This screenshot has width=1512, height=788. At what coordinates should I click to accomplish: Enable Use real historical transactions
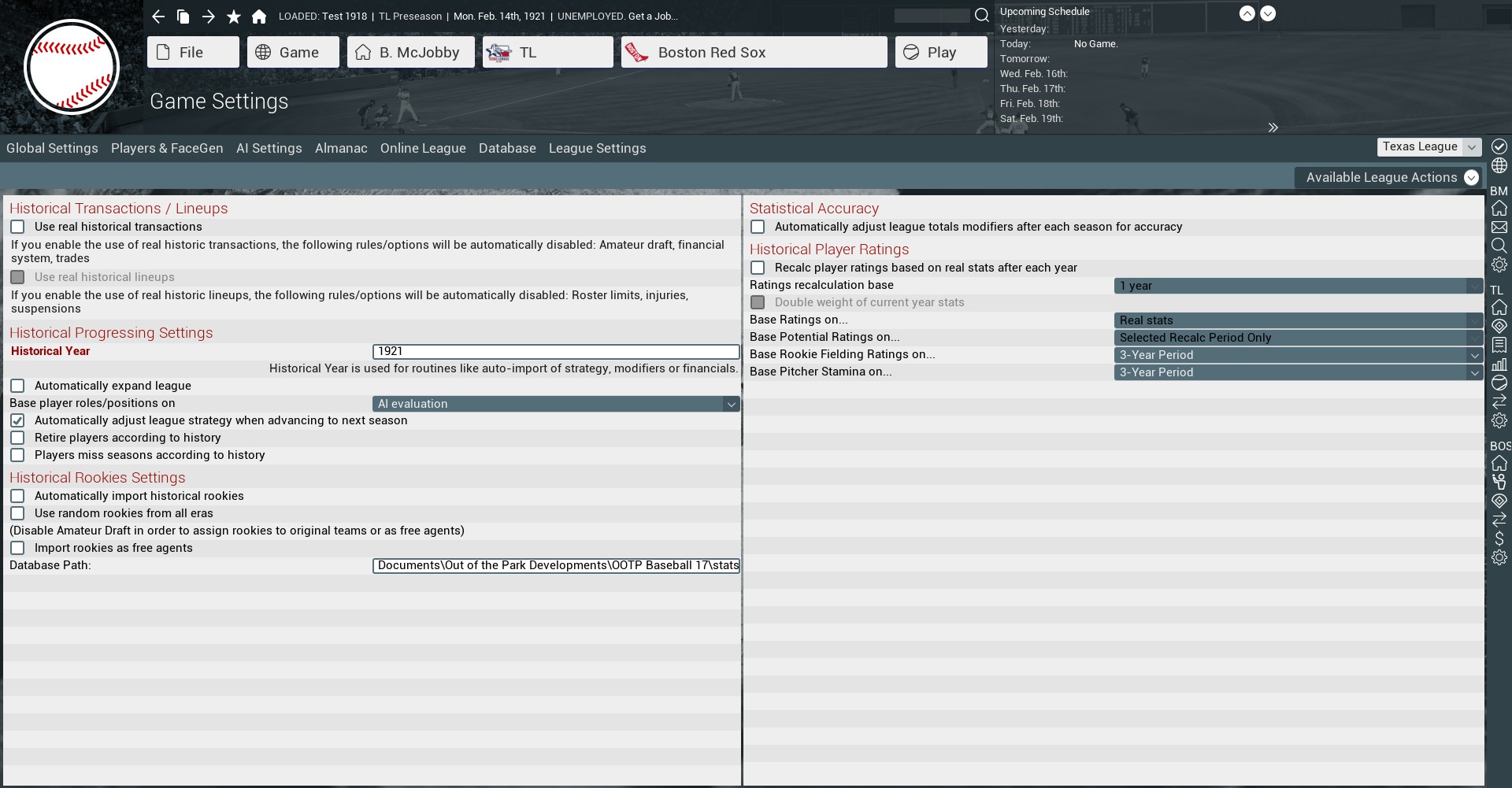pyautogui.click(x=17, y=227)
